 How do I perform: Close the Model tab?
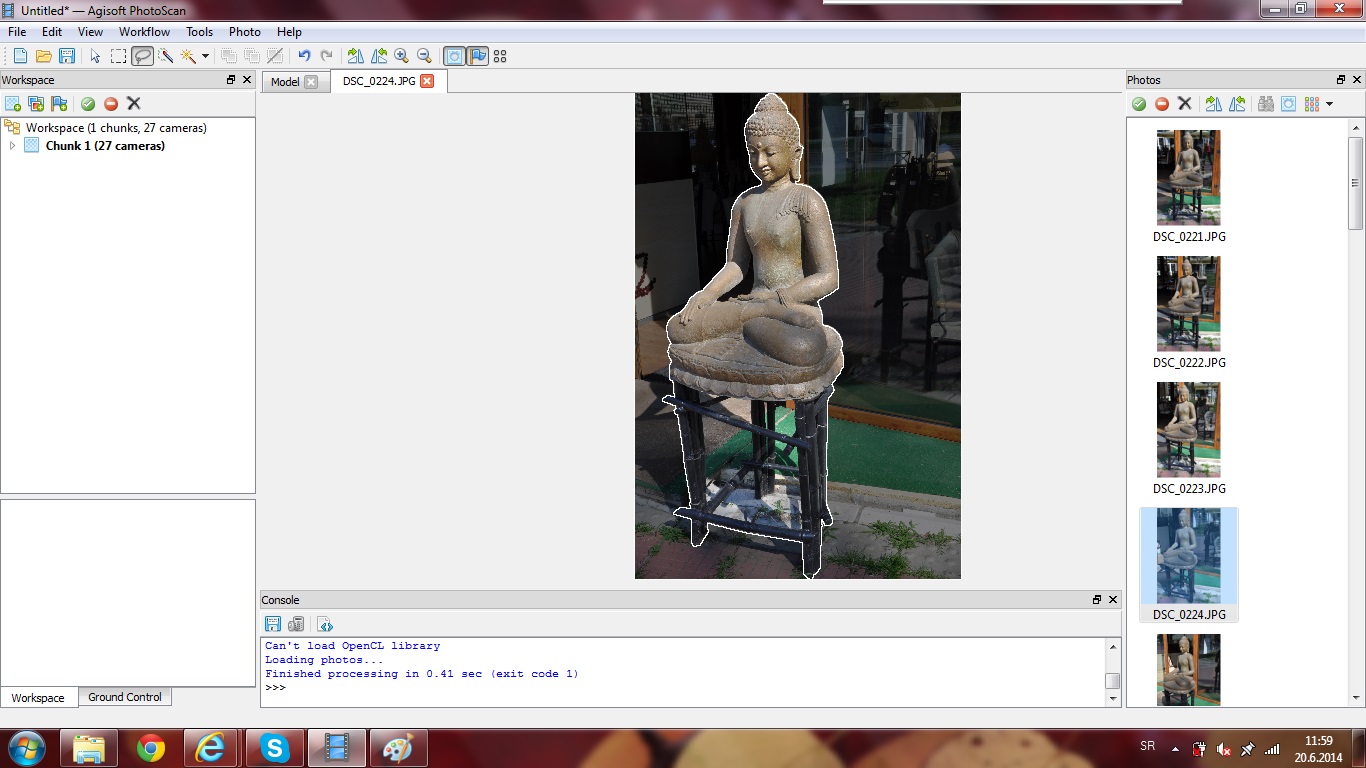click(x=311, y=82)
